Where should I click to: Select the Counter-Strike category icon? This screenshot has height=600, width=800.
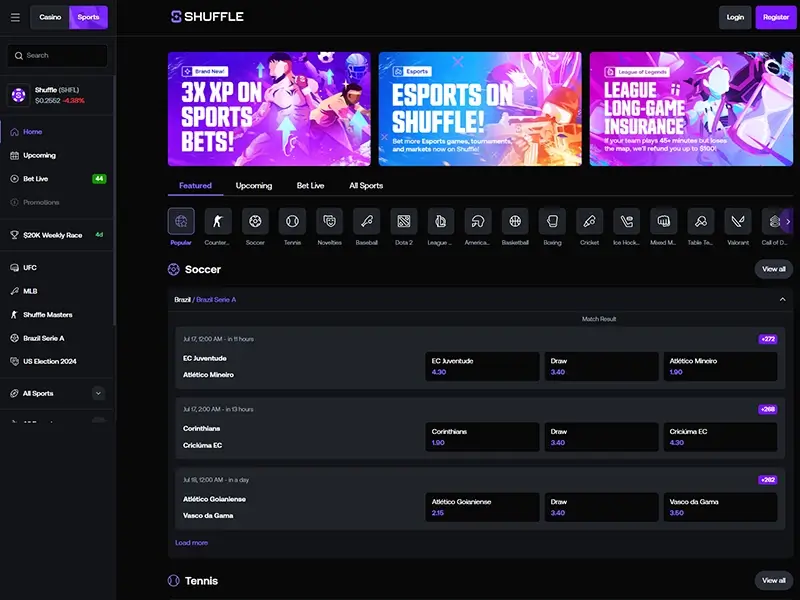[x=218, y=221]
